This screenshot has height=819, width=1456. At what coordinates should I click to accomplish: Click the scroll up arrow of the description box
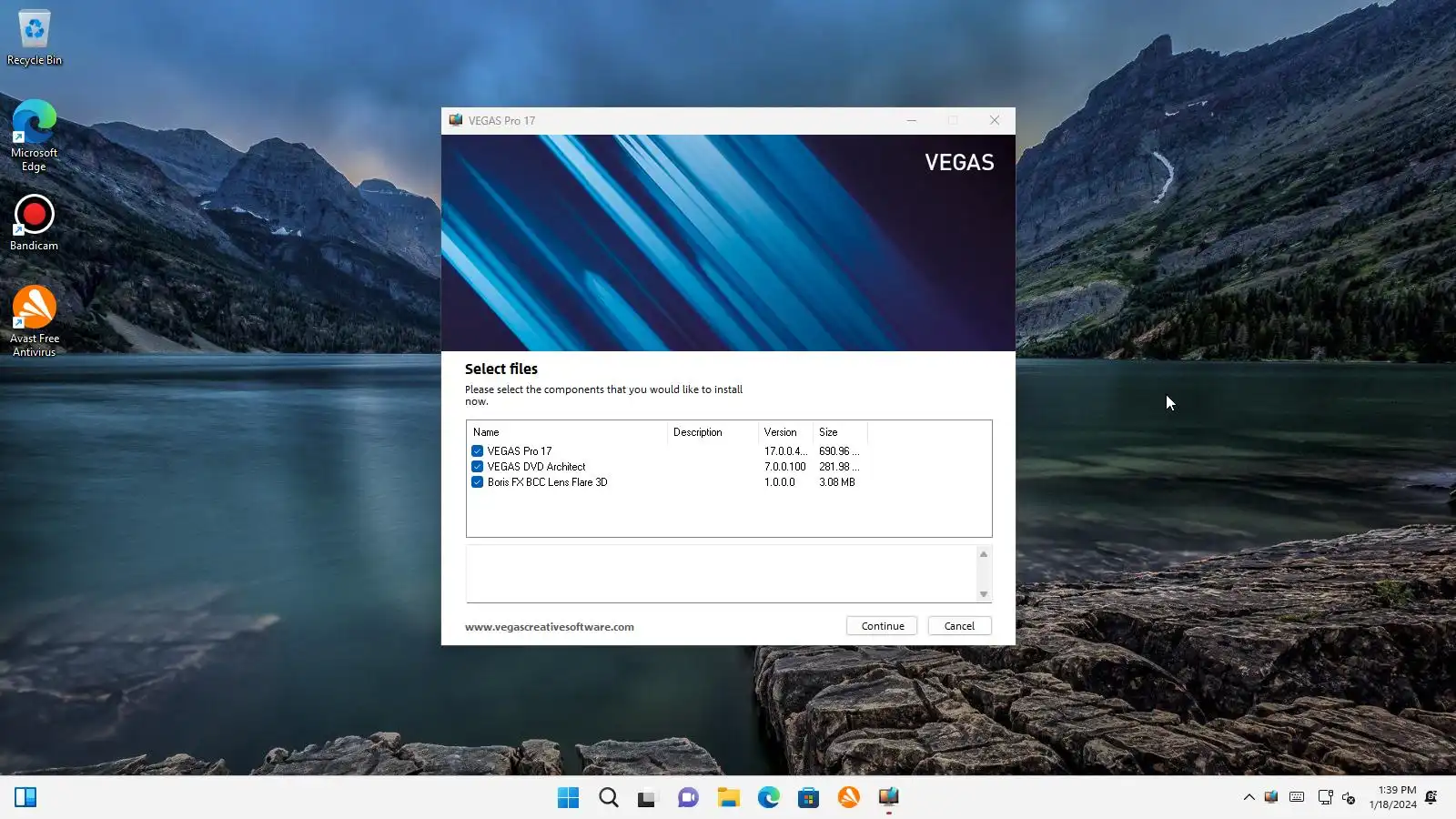coord(983,554)
